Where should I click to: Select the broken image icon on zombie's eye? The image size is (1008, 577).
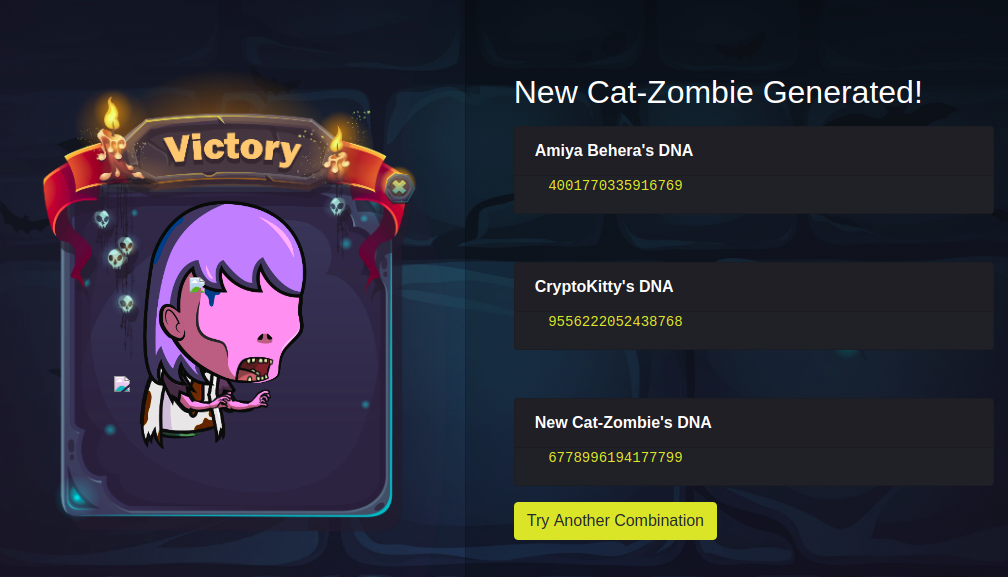point(197,285)
